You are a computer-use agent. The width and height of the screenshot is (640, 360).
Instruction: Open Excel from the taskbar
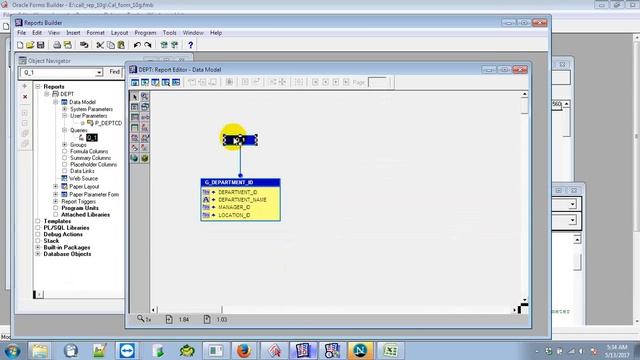390,351
